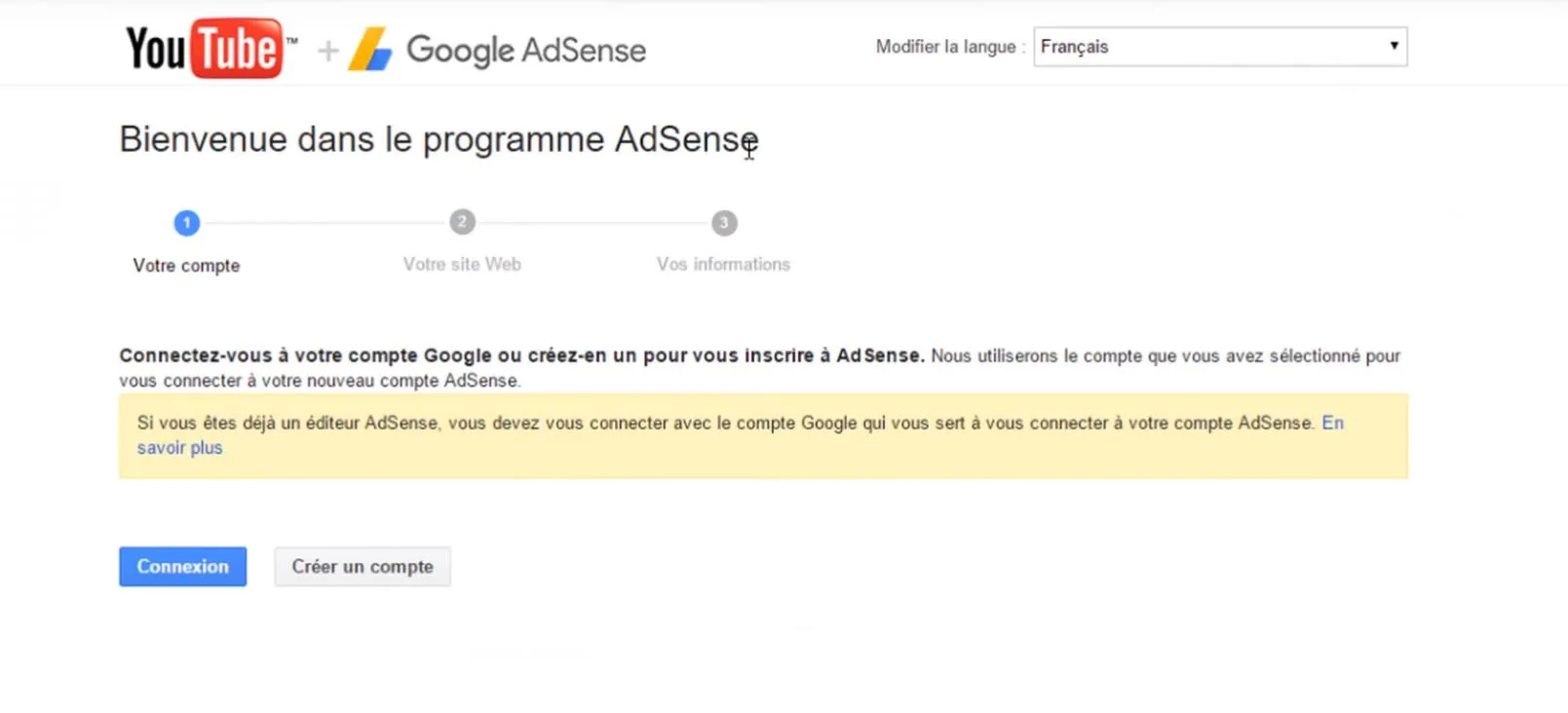This screenshot has height=713, width=1568.
Task: Follow the En savoir plus link
Action: coord(179,448)
